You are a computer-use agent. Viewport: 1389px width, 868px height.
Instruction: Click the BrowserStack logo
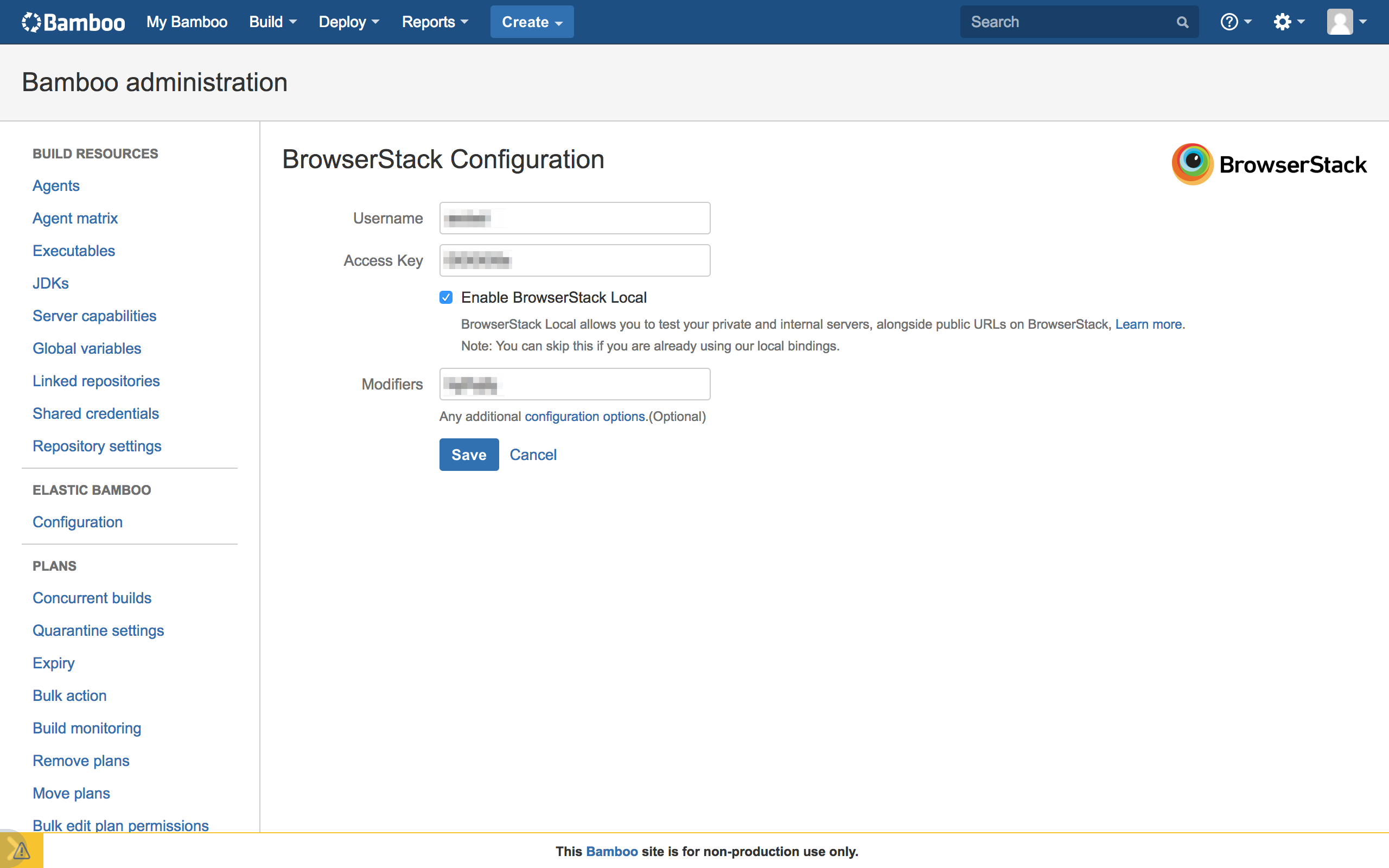point(1269,164)
